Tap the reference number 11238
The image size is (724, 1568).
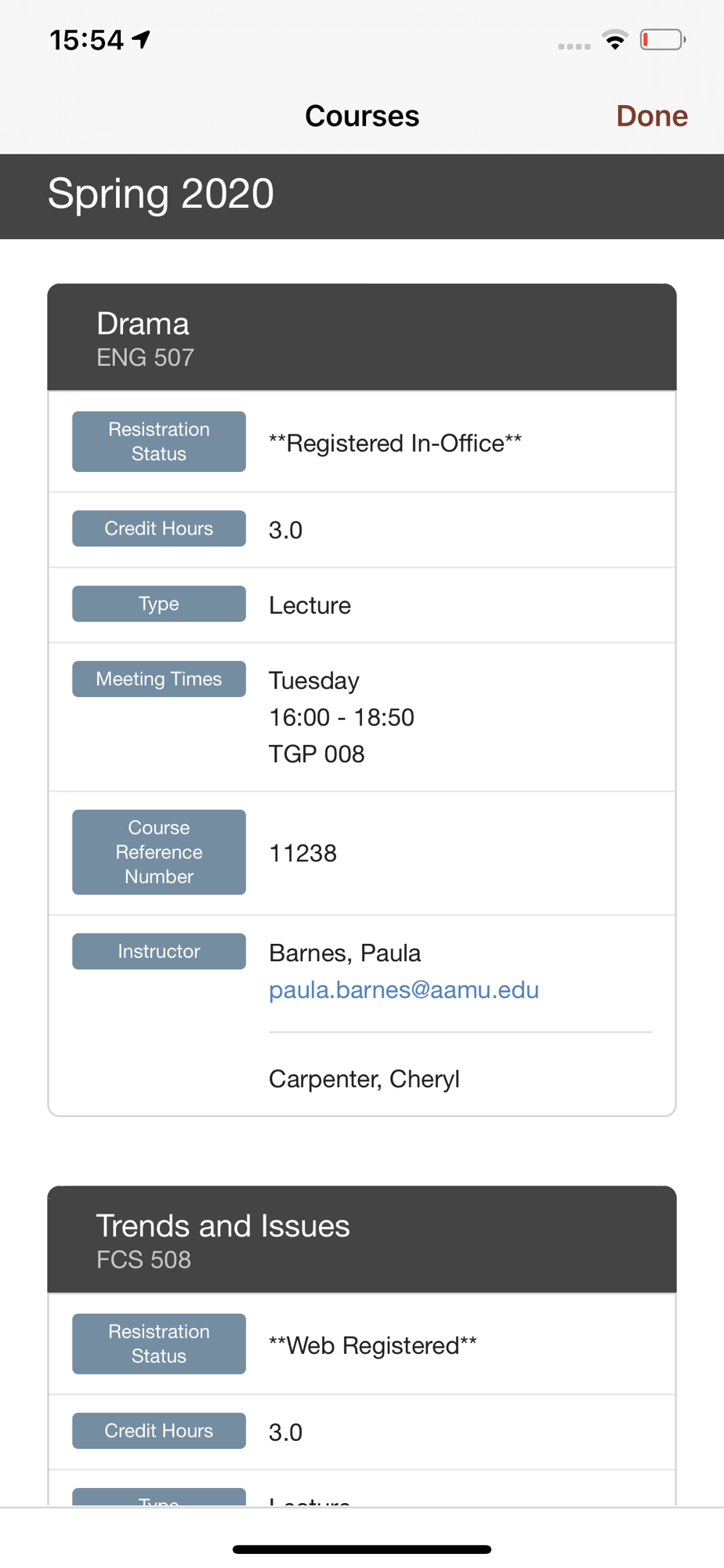click(x=302, y=853)
